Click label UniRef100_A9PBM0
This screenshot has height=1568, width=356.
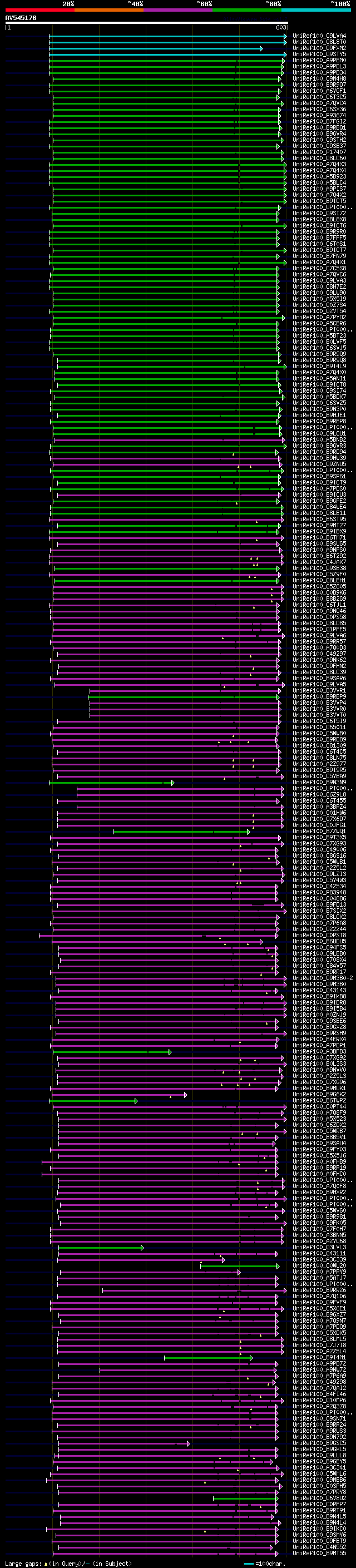click(x=319, y=60)
